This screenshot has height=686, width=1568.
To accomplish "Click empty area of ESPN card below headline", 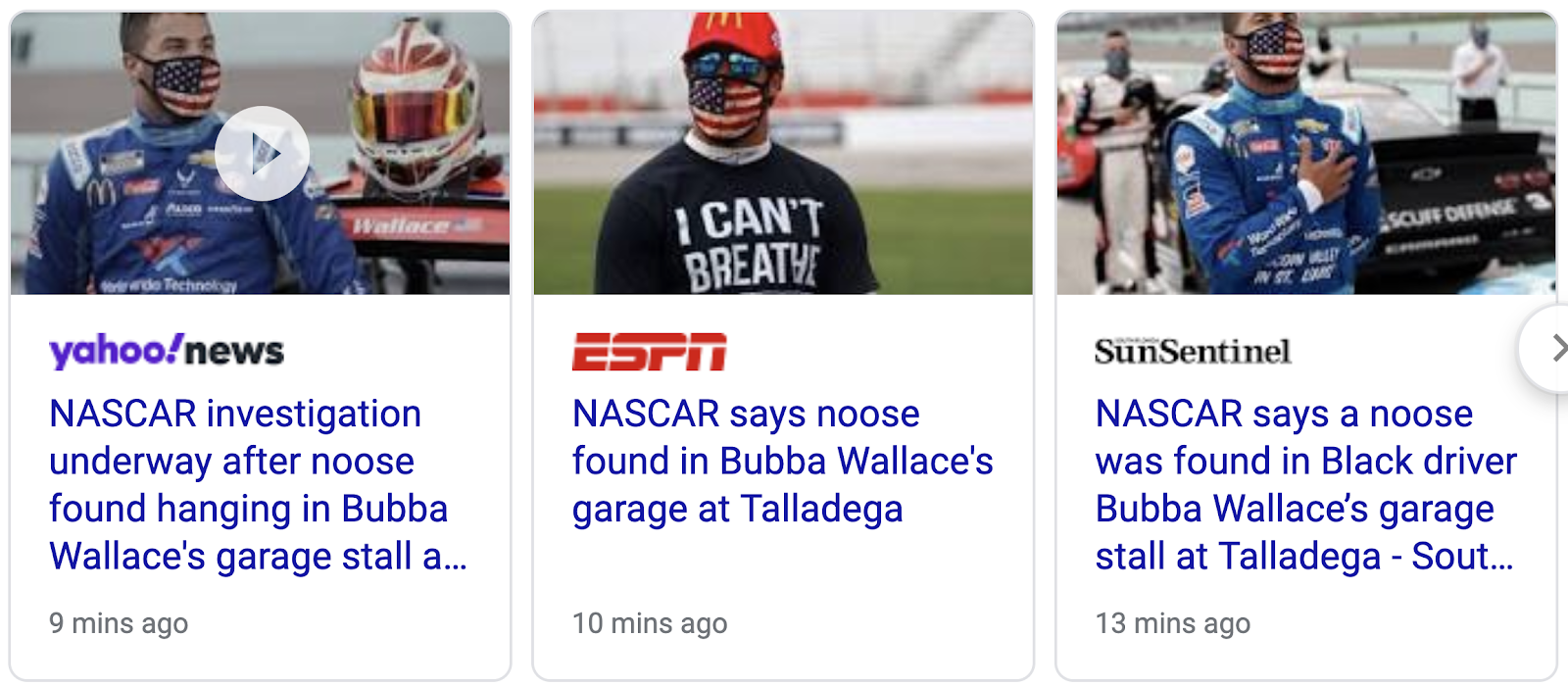I will coord(782,568).
